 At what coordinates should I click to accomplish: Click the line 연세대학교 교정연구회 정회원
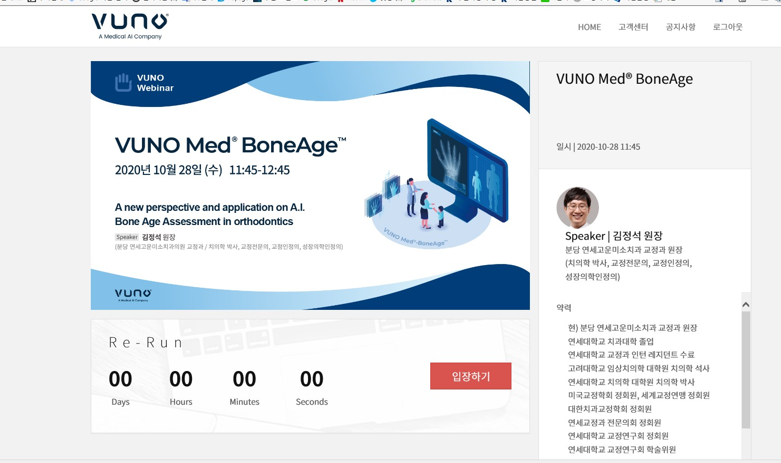click(x=618, y=436)
